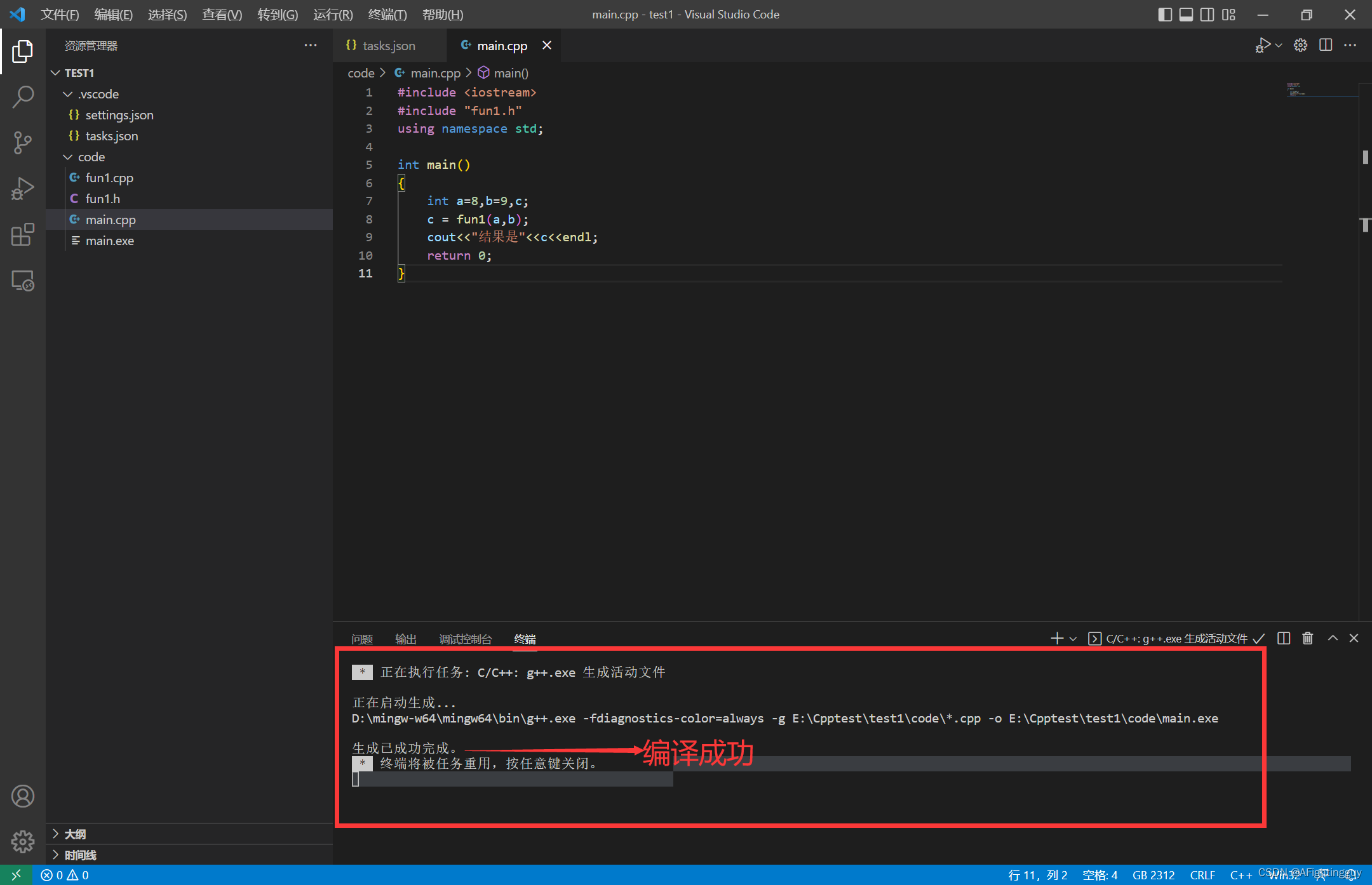This screenshot has width=1372, height=885.
Task: Open the Remote Explorer view
Action: (x=23, y=281)
